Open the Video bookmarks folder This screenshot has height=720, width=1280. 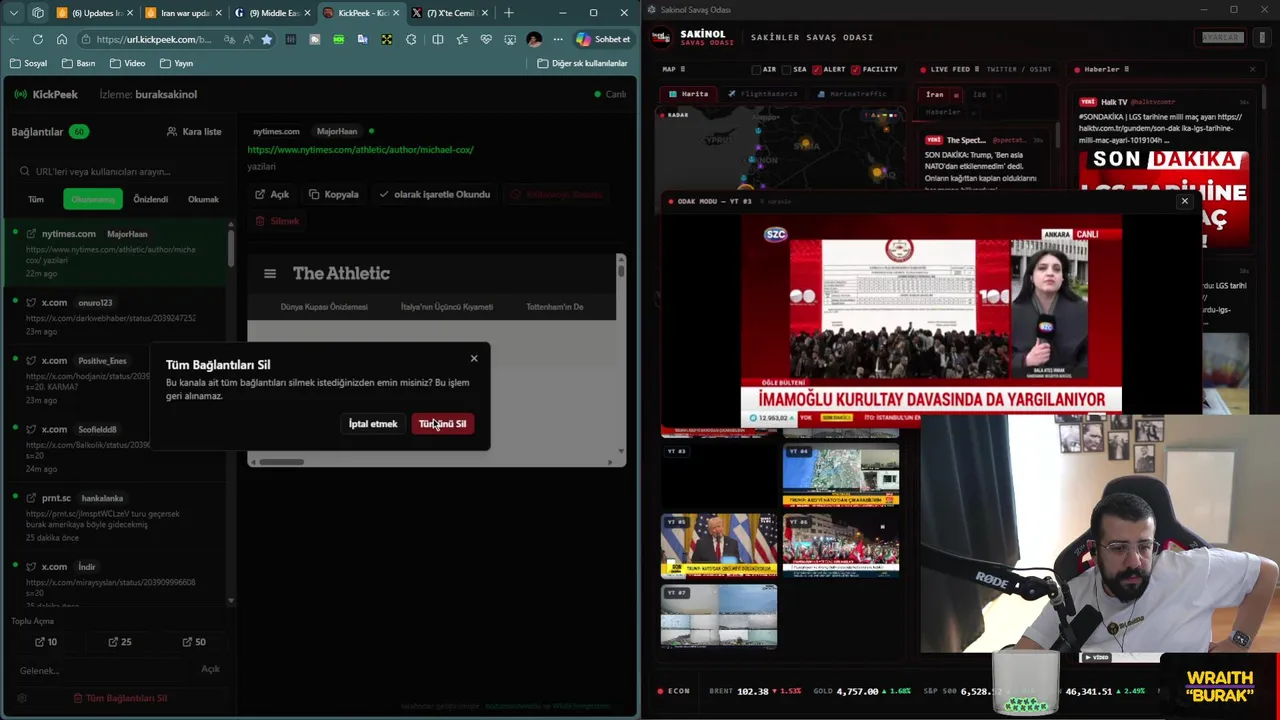point(127,63)
